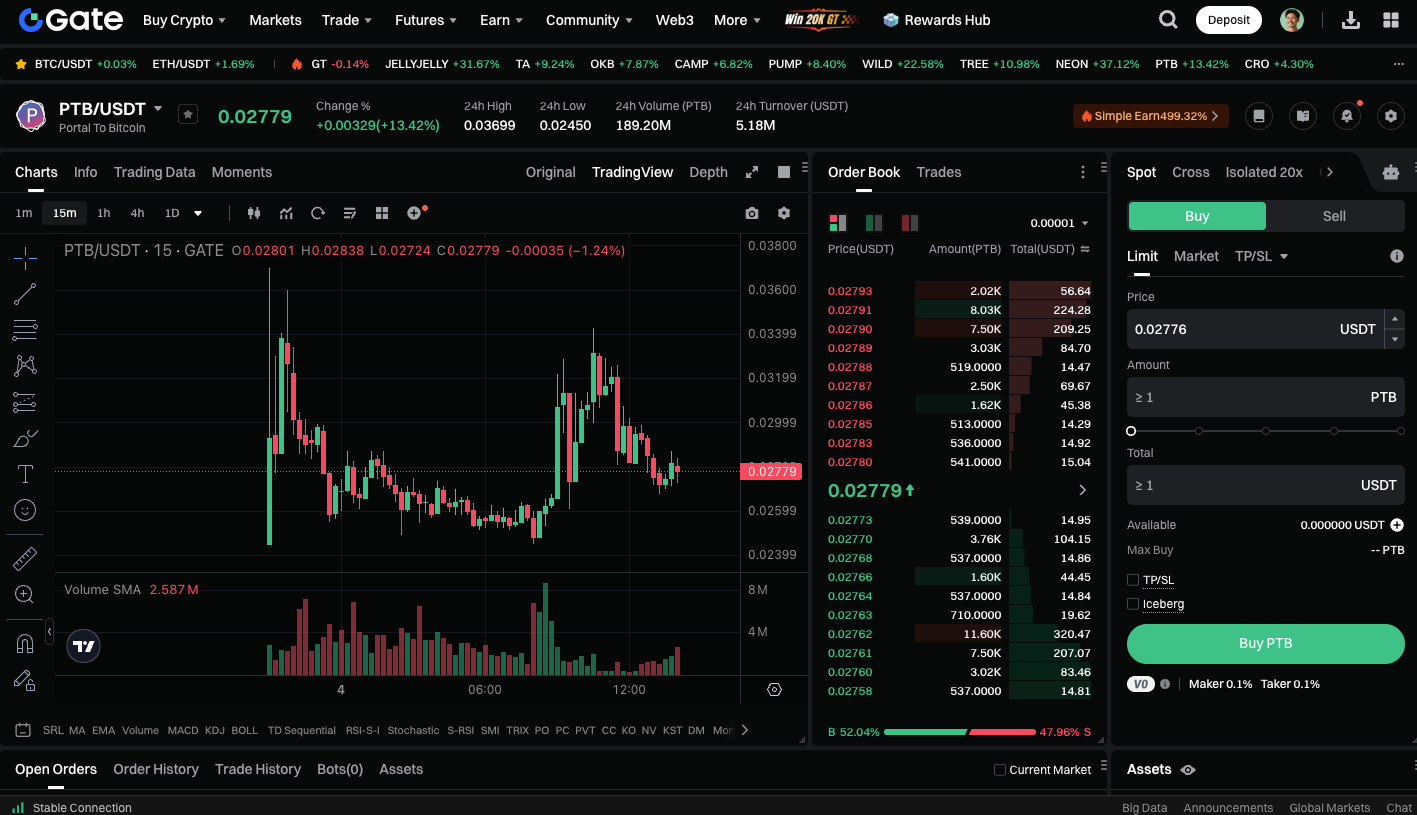The width and height of the screenshot is (1417, 815).
Task: Enable the Iceberg checkbox
Action: (1133, 604)
